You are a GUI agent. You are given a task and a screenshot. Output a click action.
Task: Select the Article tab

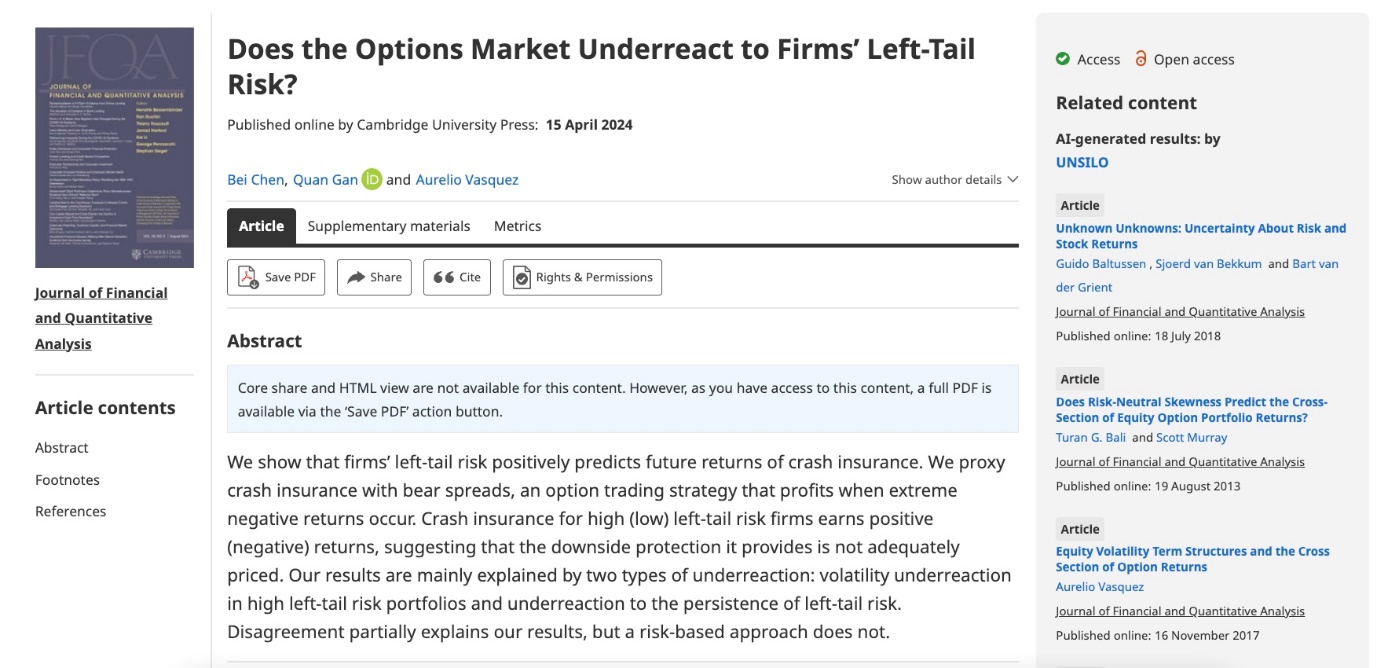[x=261, y=226]
